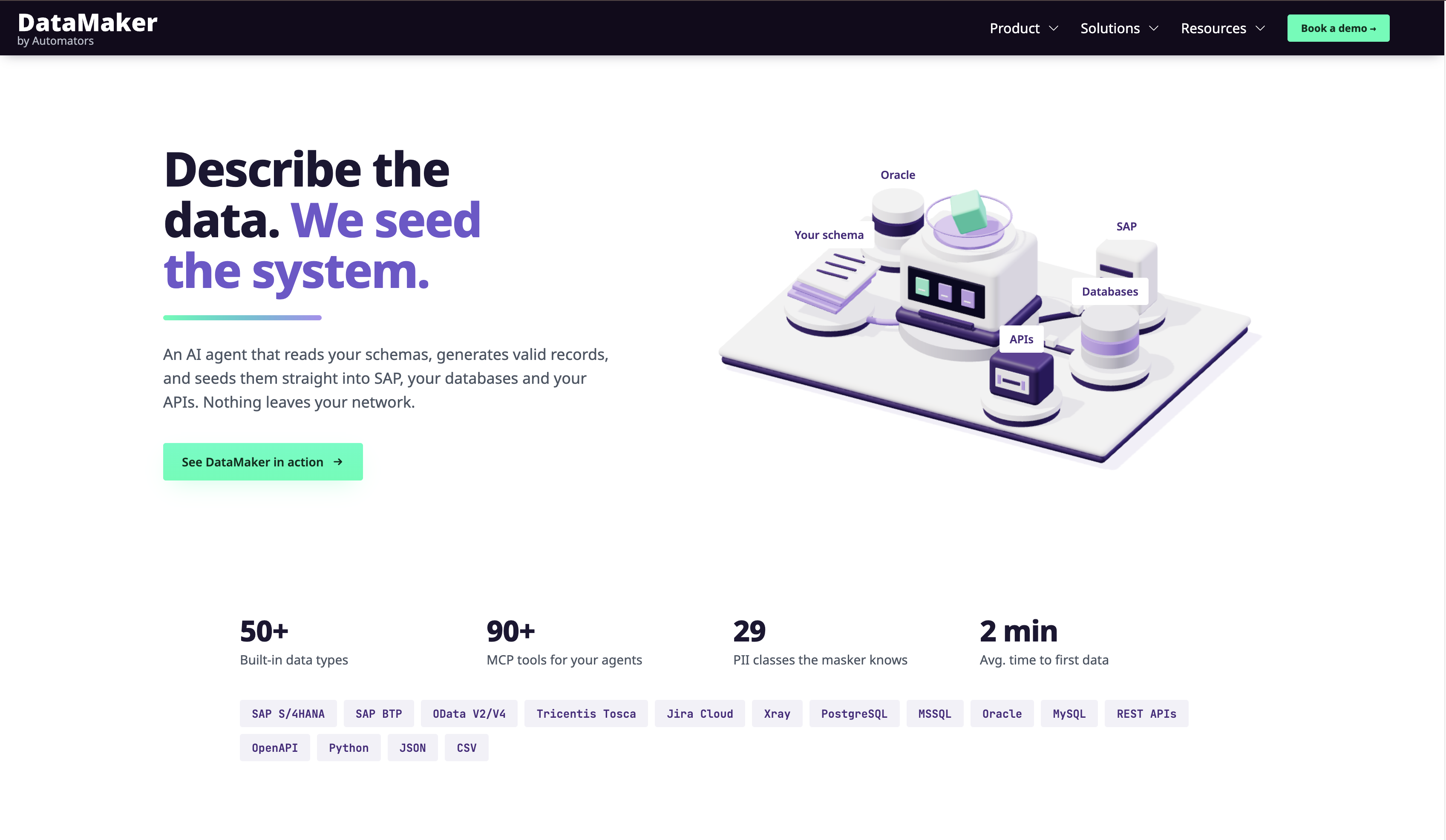
Task: Click the Databases label in illustration
Action: point(1110,291)
